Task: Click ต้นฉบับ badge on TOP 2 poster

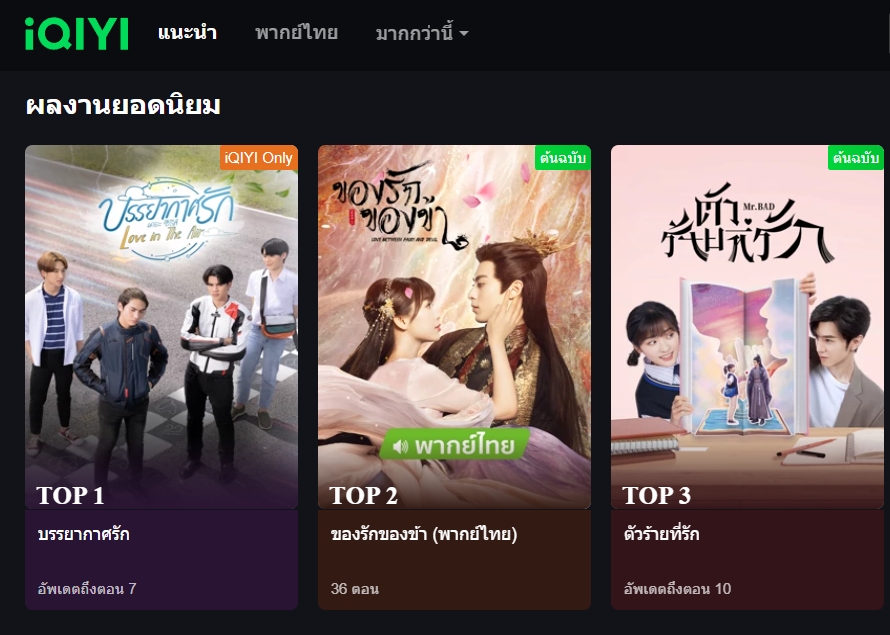Action: [562, 158]
